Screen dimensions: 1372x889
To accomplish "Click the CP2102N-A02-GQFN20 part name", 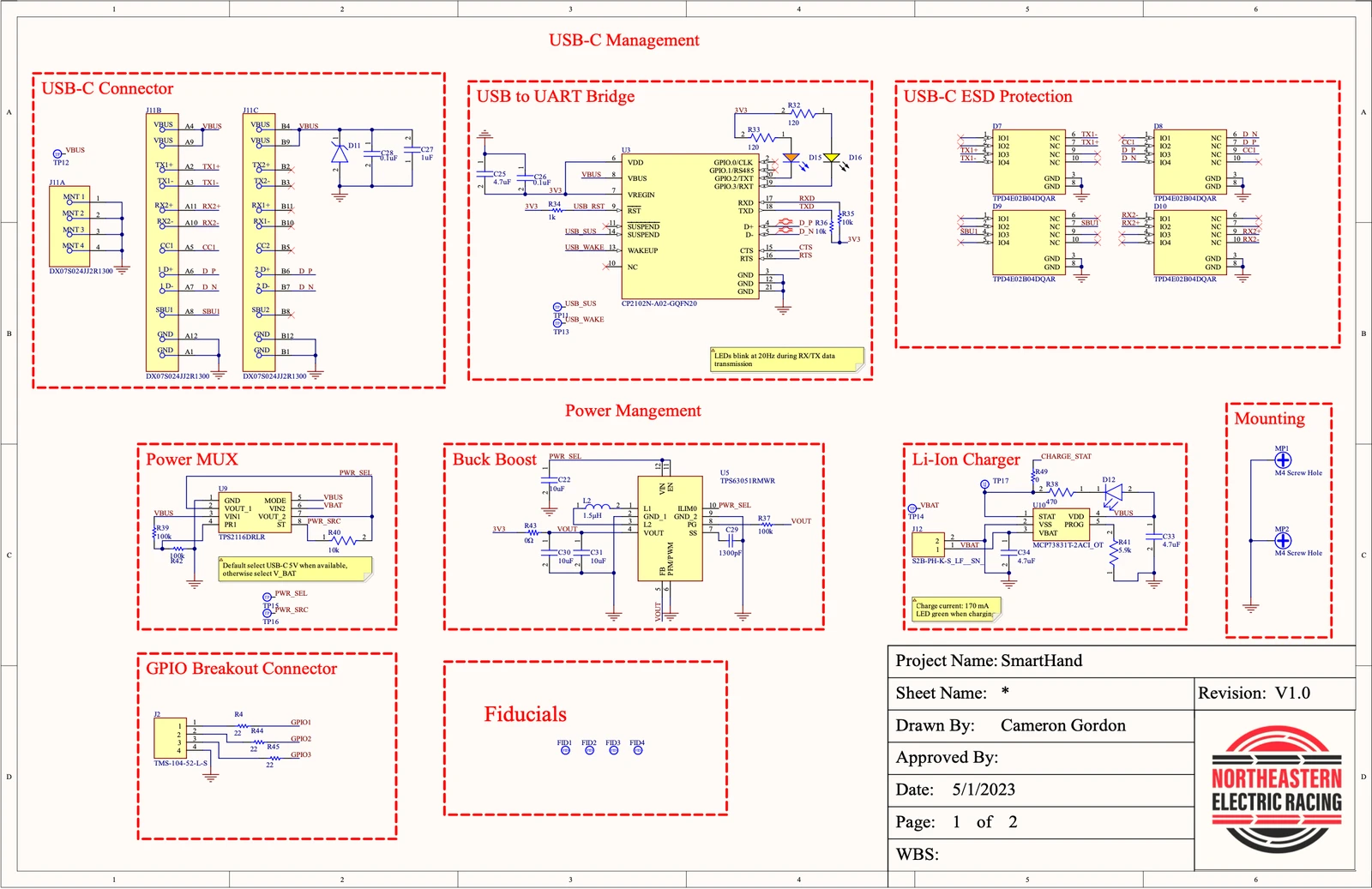I will pyautogui.click(x=659, y=303).
